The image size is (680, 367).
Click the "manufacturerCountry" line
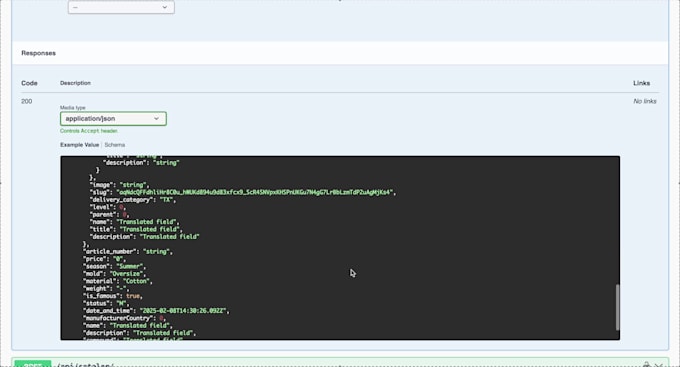click(x=124, y=318)
